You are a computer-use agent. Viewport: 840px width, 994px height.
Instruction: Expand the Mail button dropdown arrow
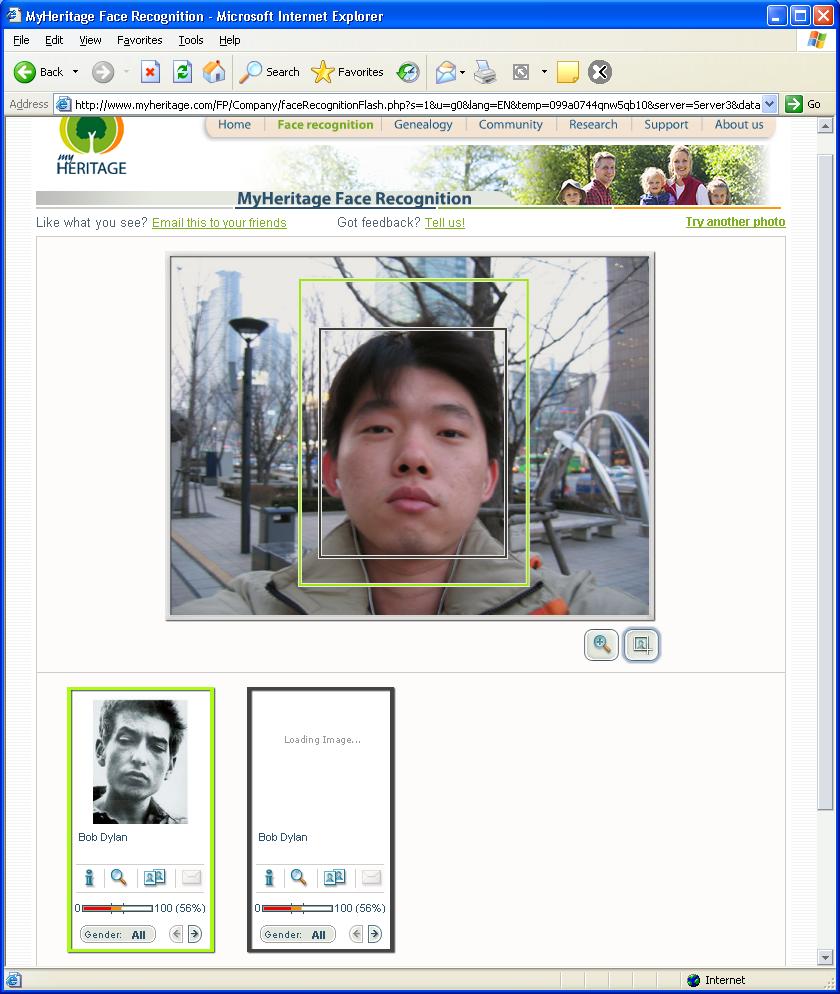(x=462, y=72)
